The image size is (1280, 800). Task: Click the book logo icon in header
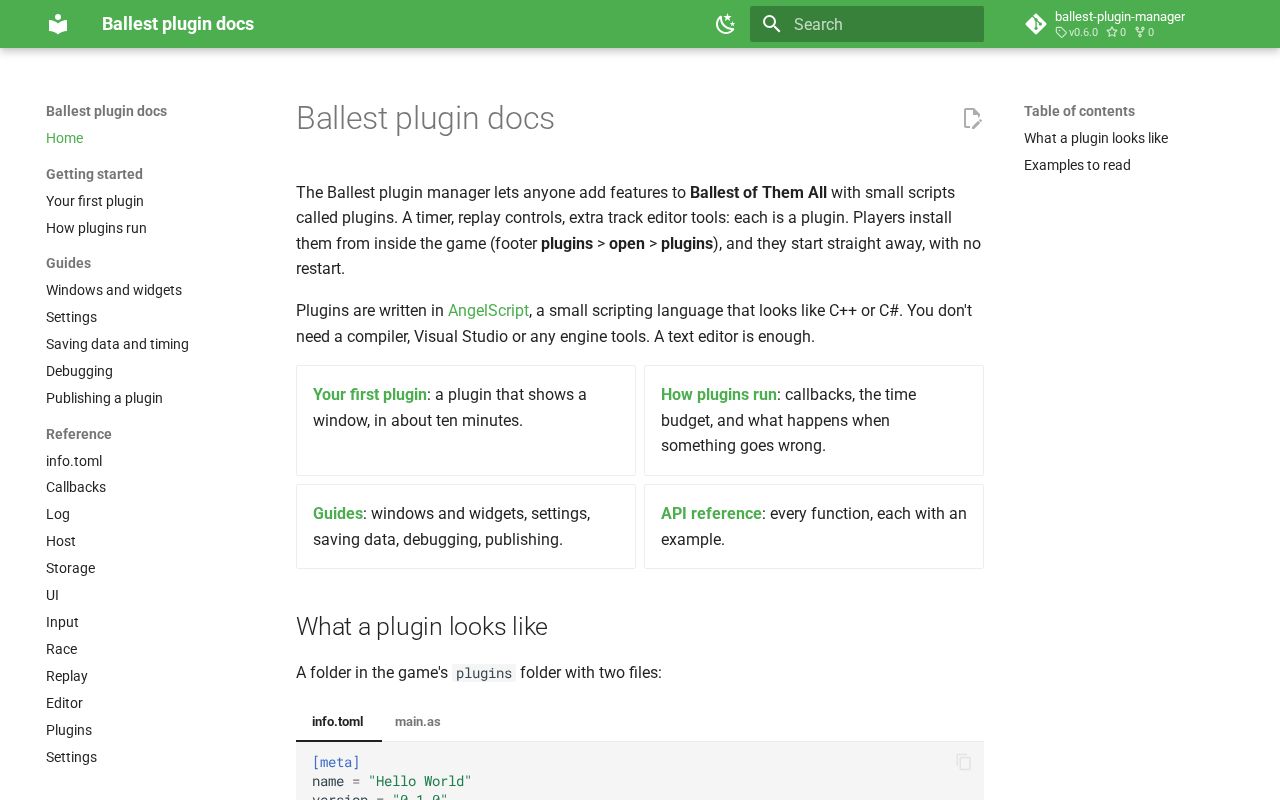click(58, 24)
